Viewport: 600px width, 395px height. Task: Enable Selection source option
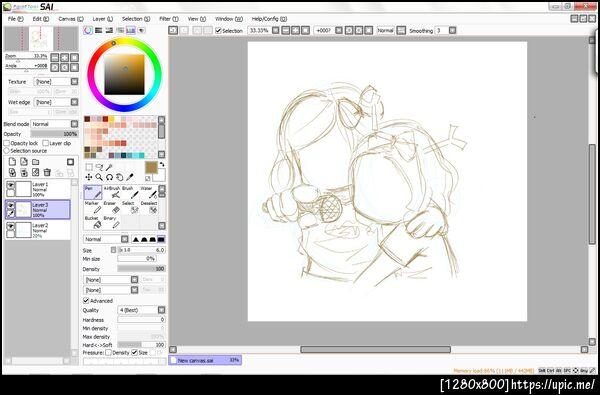(7, 151)
